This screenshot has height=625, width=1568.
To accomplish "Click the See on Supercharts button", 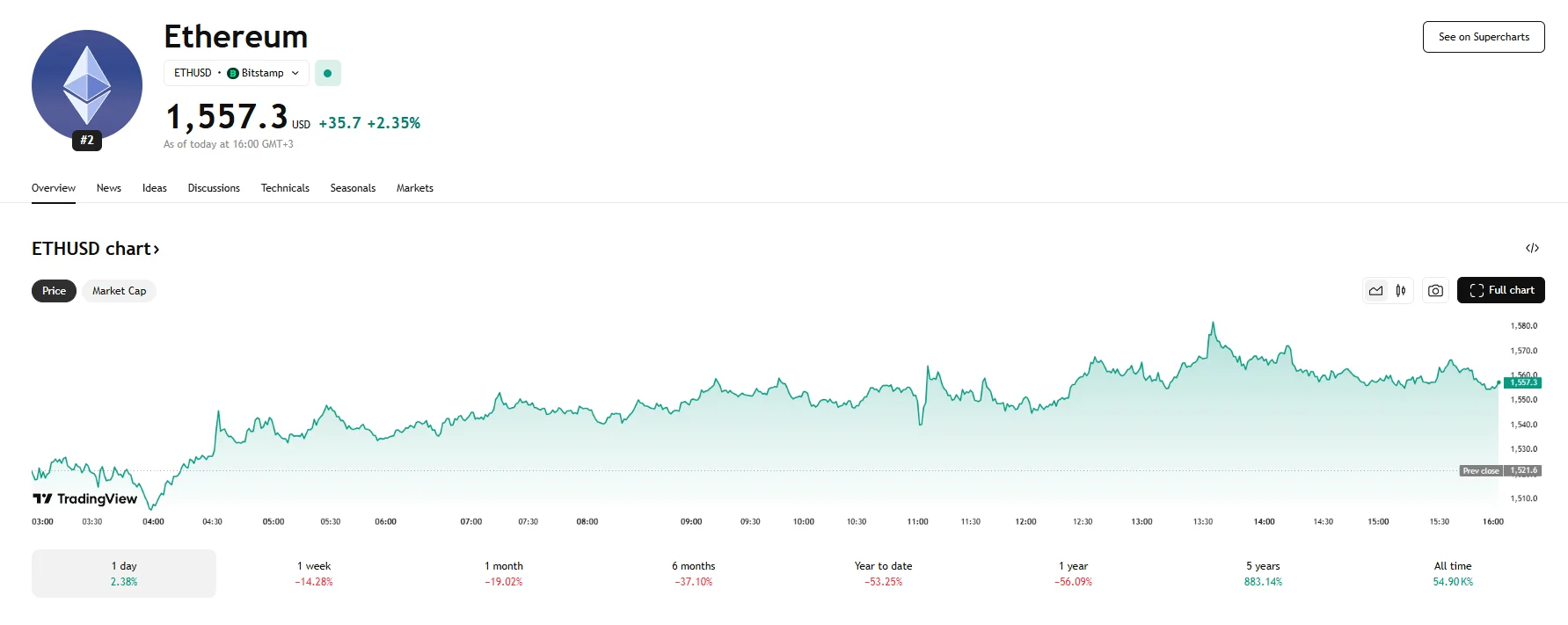I will click(1484, 37).
